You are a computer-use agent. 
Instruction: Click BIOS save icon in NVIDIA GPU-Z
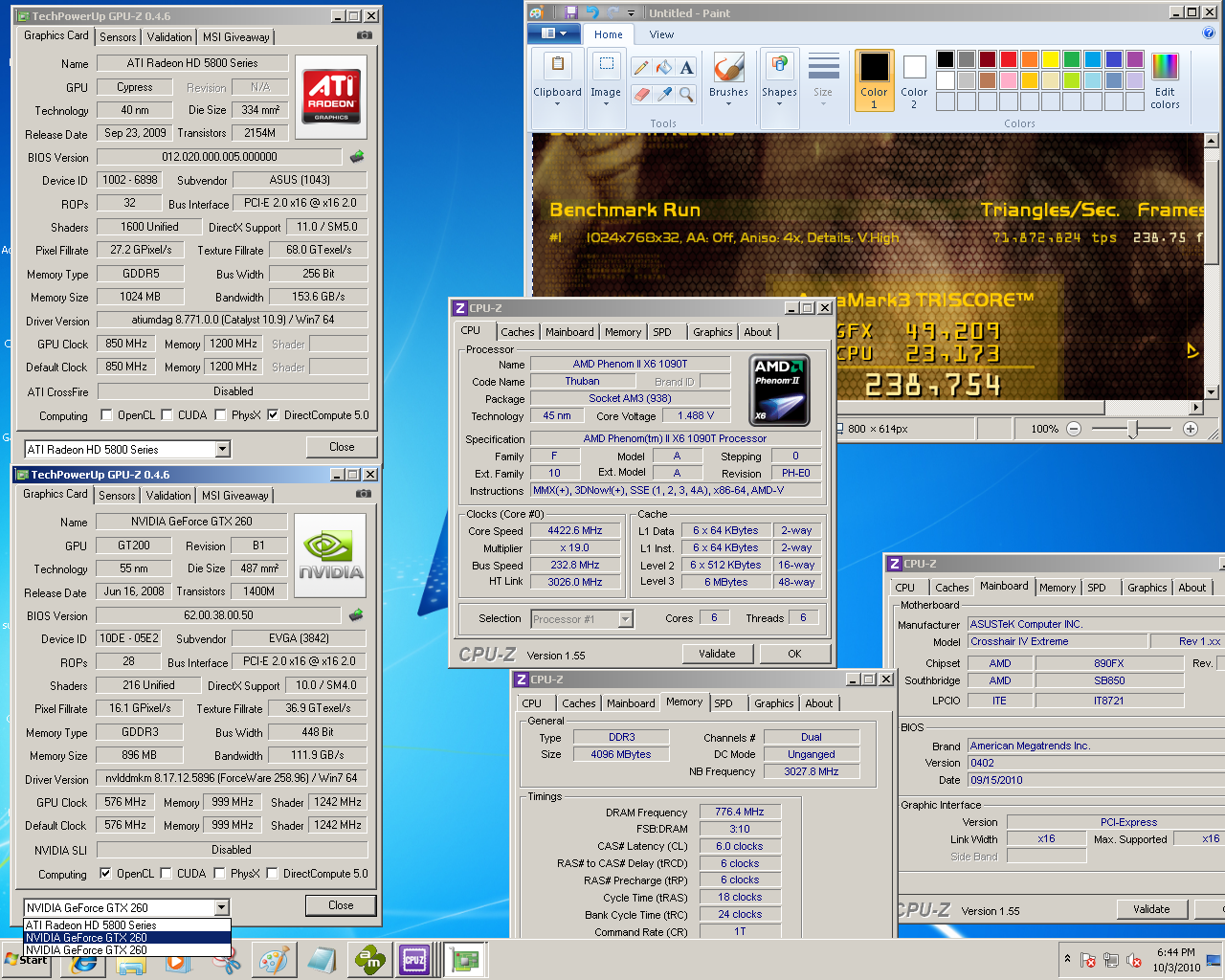tap(357, 614)
